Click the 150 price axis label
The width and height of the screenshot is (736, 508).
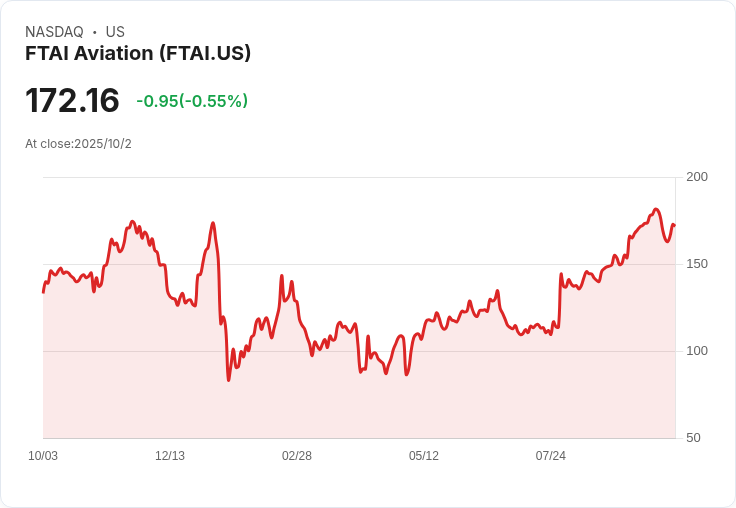[697, 264]
